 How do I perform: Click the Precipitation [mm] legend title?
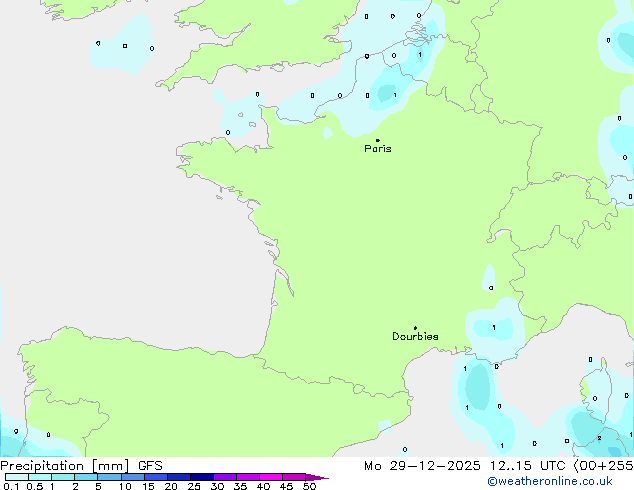click(64, 465)
